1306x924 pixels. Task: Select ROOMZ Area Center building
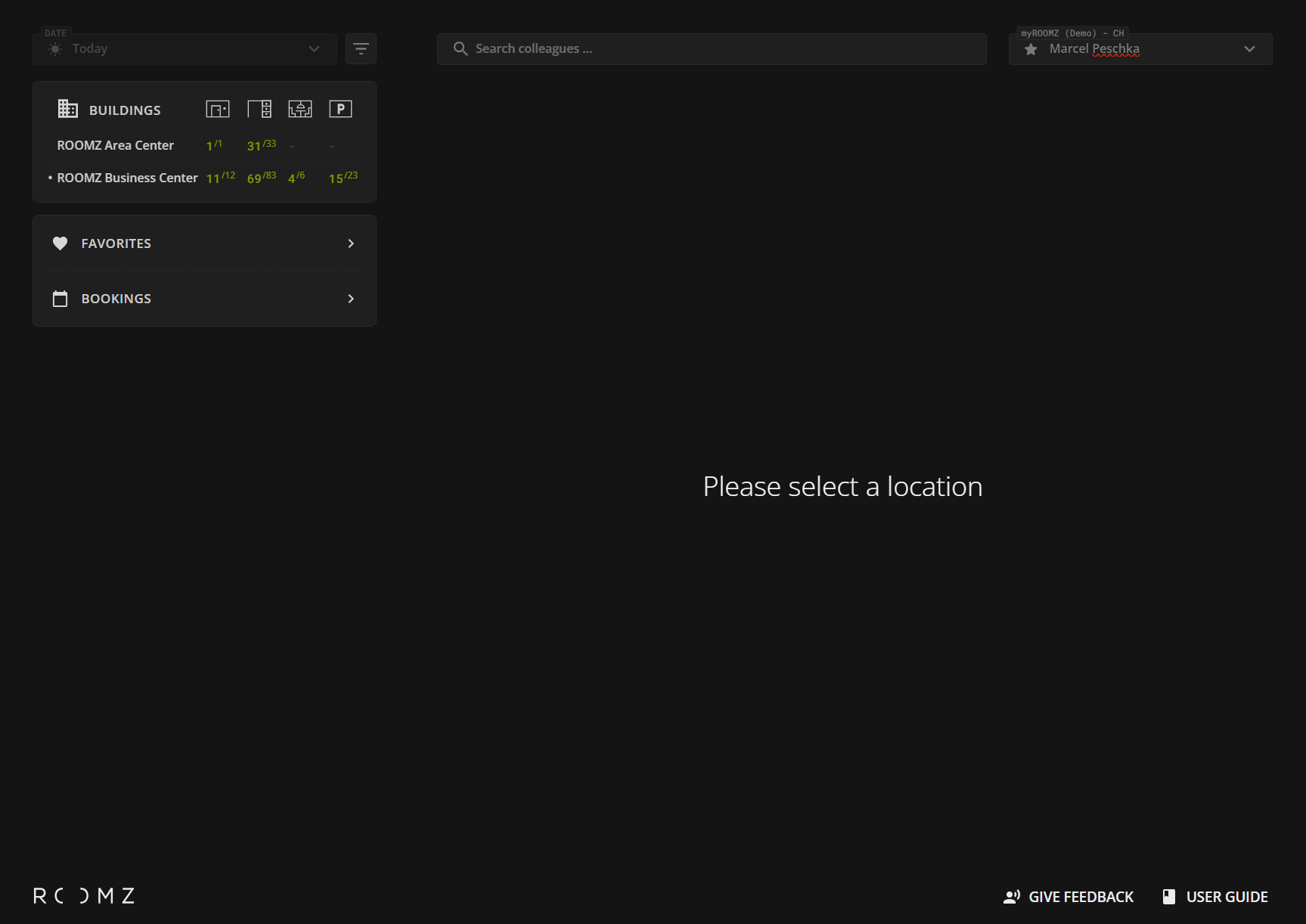116,145
